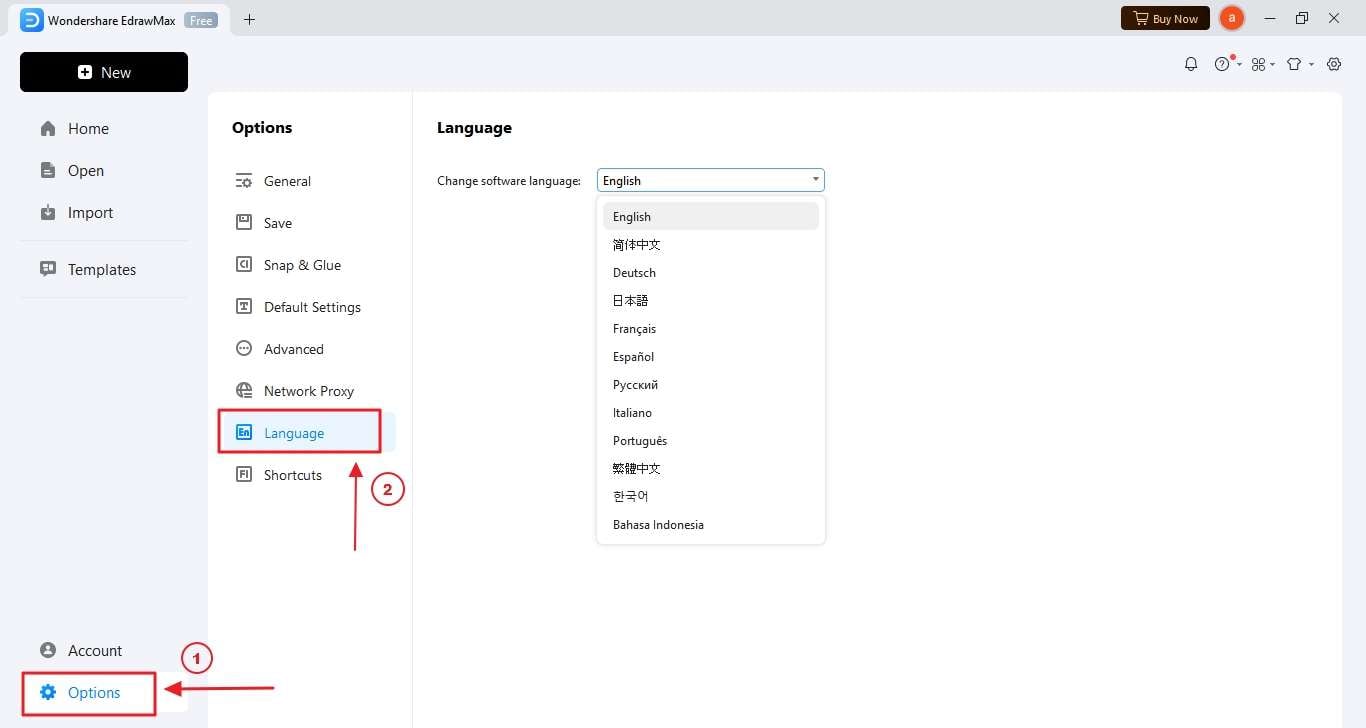Select 한국어 from language list
This screenshot has width=1366, height=728.
point(711,497)
